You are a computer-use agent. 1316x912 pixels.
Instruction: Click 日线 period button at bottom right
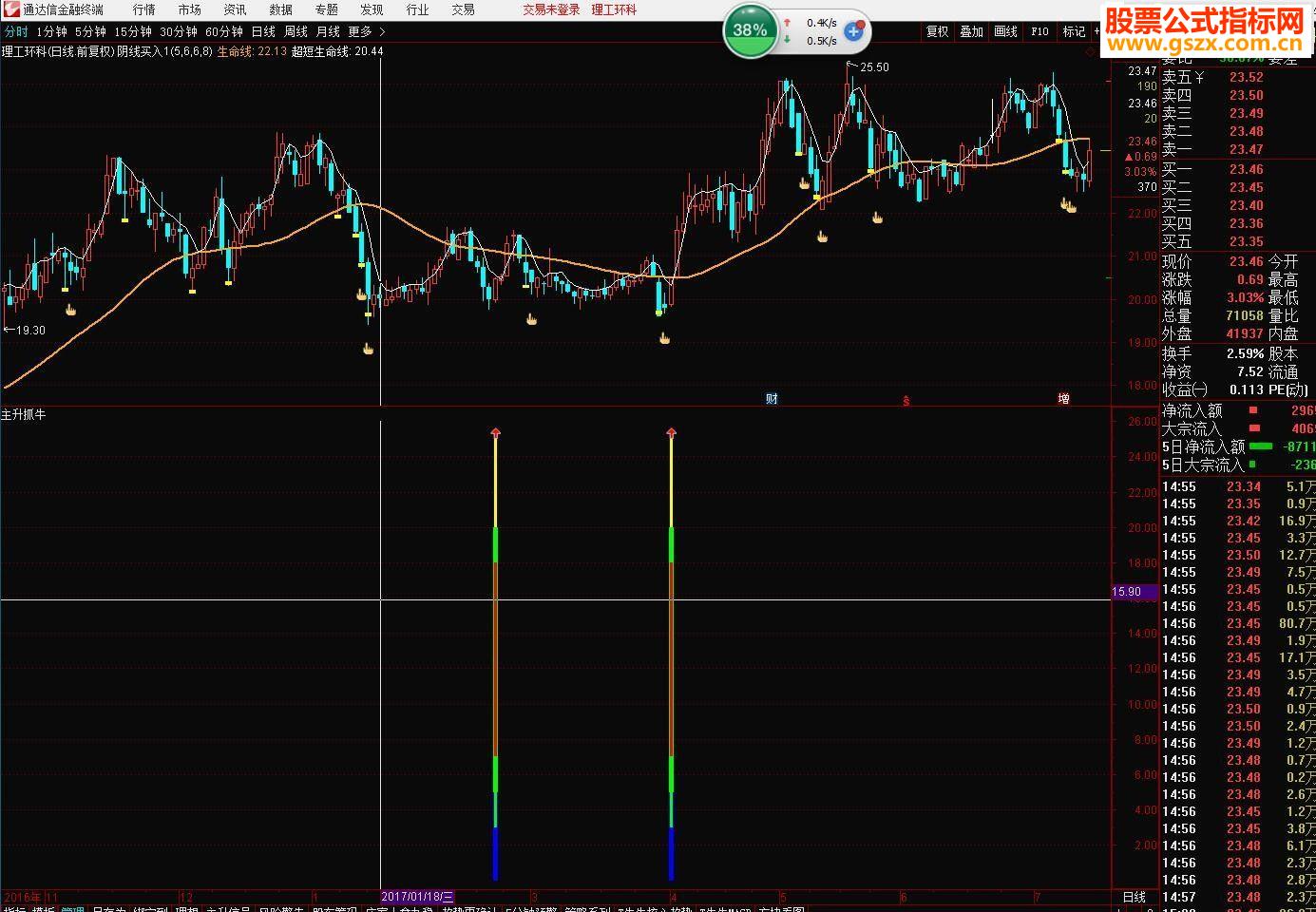pyautogui.click(x=1135, y=897)
